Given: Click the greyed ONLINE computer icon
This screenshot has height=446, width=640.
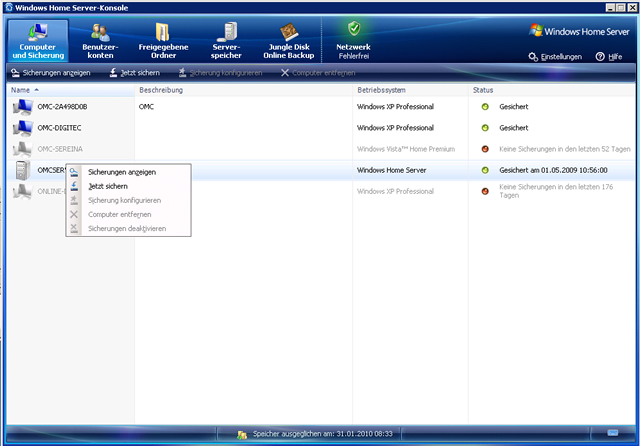Looking at the screenshot, I should [x=22, y=191].
